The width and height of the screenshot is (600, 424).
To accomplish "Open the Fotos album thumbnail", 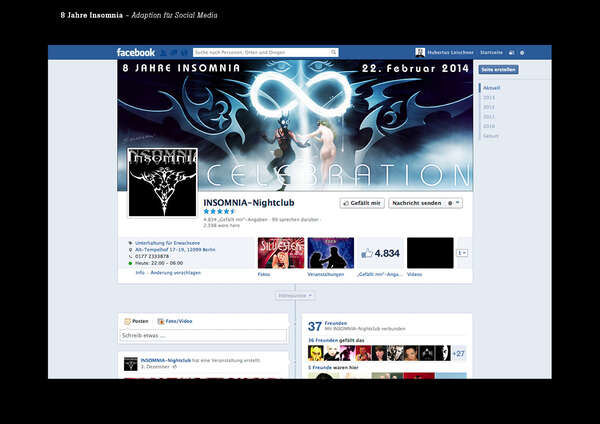I will click(x=280, y=253).
